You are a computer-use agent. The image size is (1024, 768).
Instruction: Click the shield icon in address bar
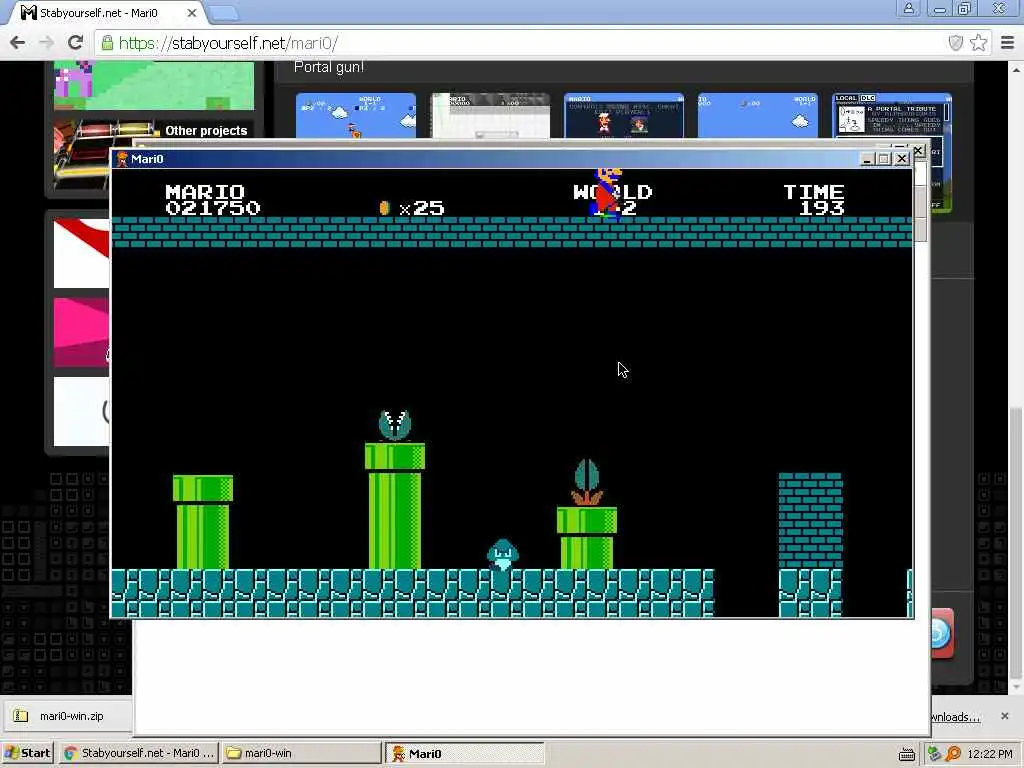[x=955, y=43]
